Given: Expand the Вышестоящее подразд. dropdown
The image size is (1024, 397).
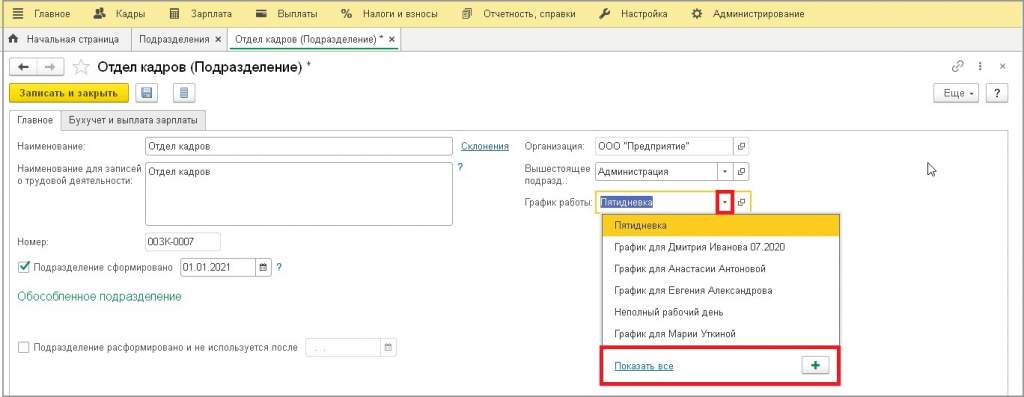Looking at the screenshot, I should click(x=725, y=172).
